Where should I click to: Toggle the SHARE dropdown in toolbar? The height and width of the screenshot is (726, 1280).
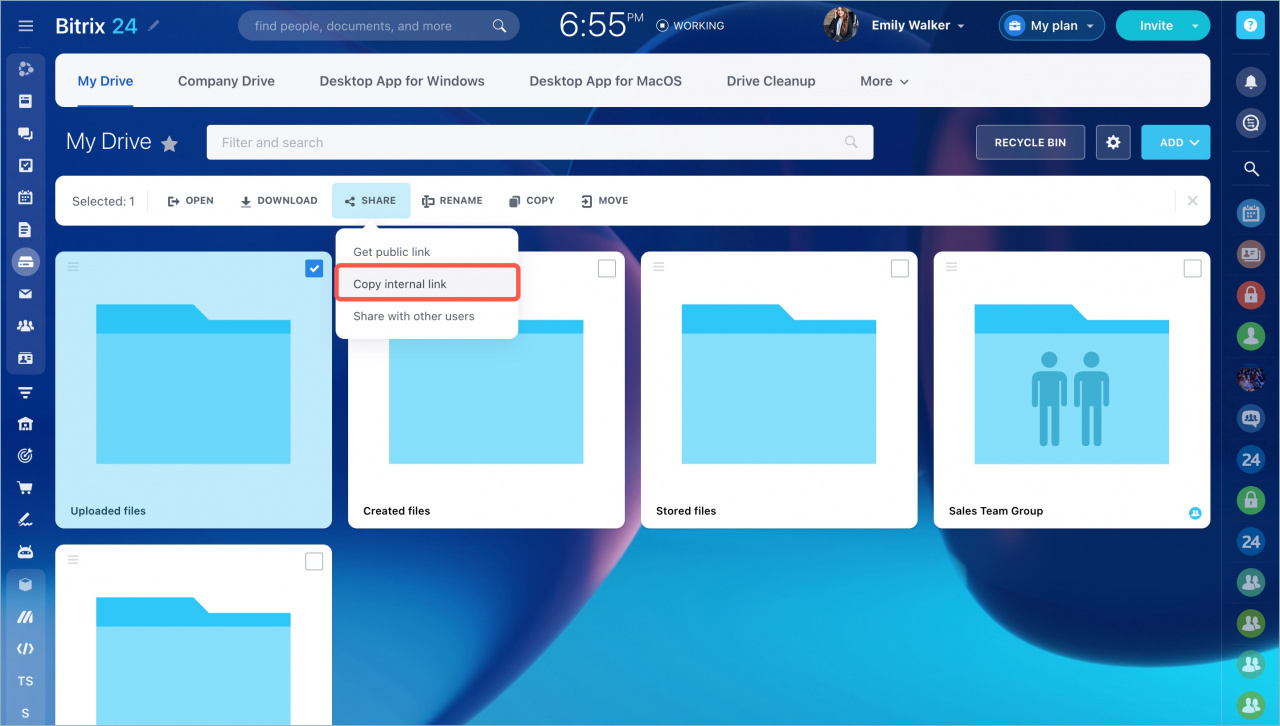371,200
